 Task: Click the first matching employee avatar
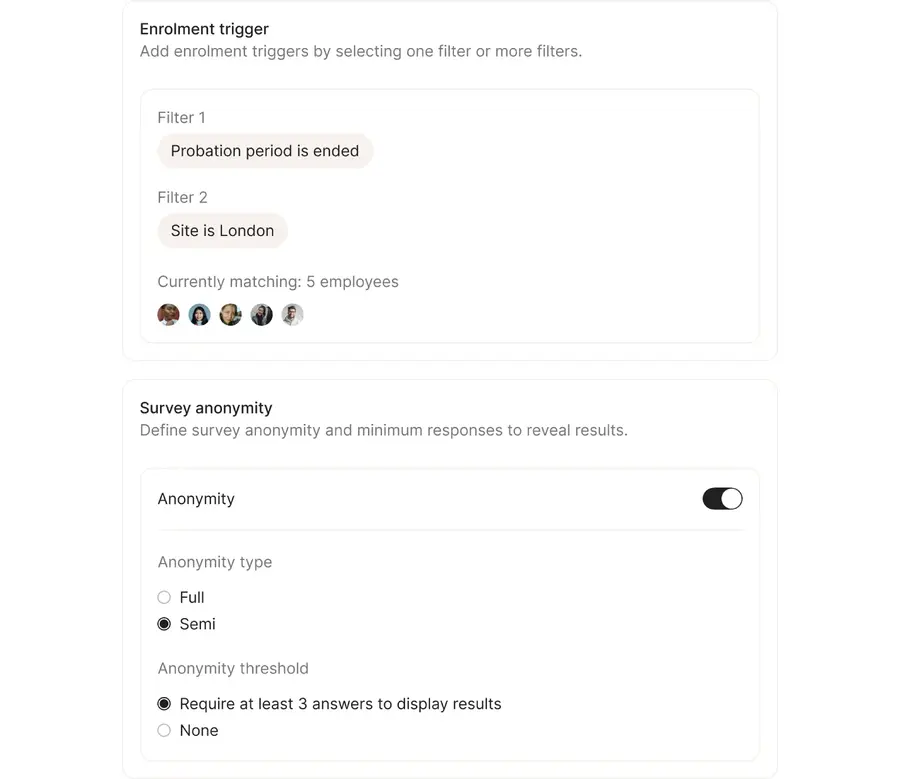pos(168,315)
